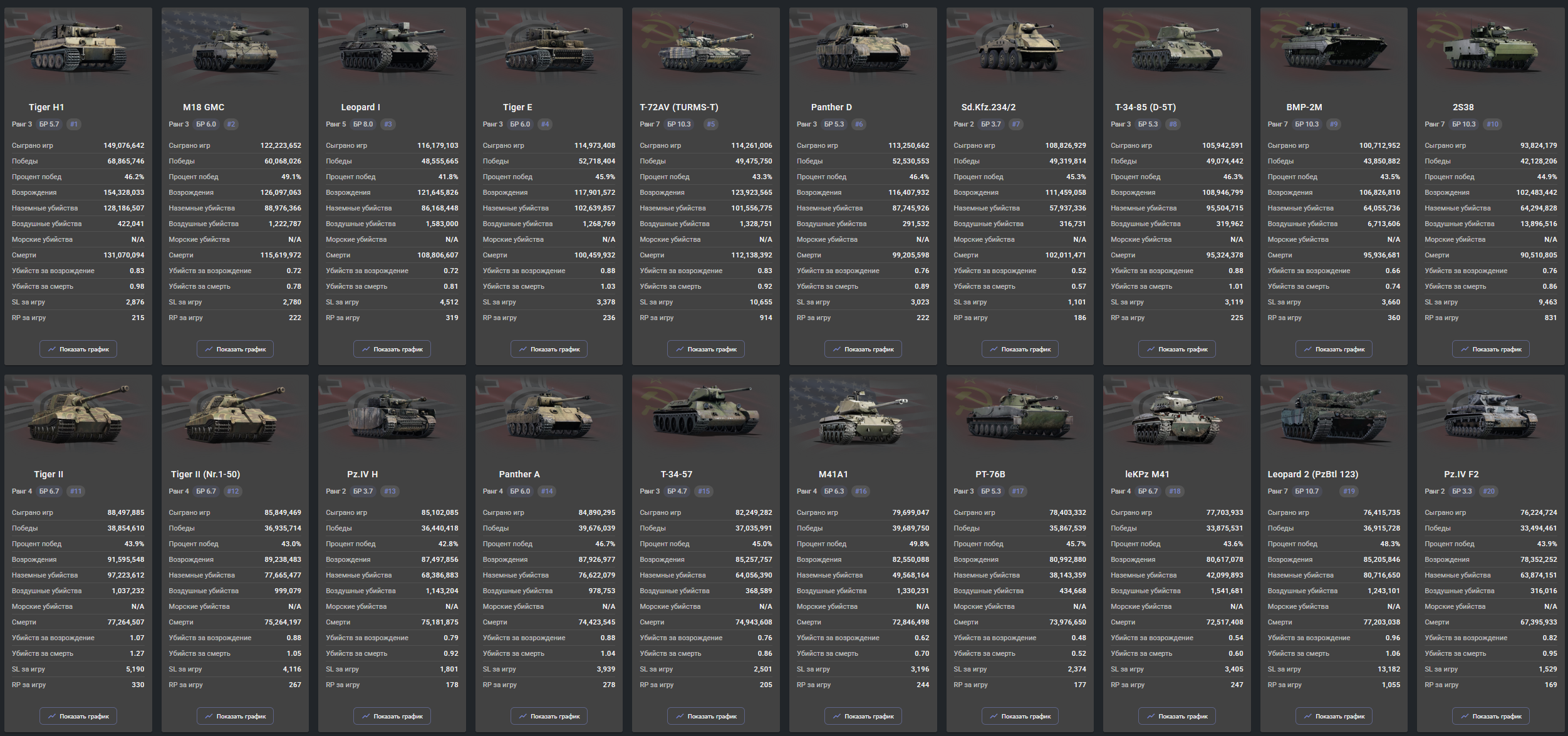Image resolution: width=1568 pixels, height=736 pixels.
Task: Click the БР 10.7 badge on Leopard 2 (PzBtl 123)
Action: pos(1307,491)
